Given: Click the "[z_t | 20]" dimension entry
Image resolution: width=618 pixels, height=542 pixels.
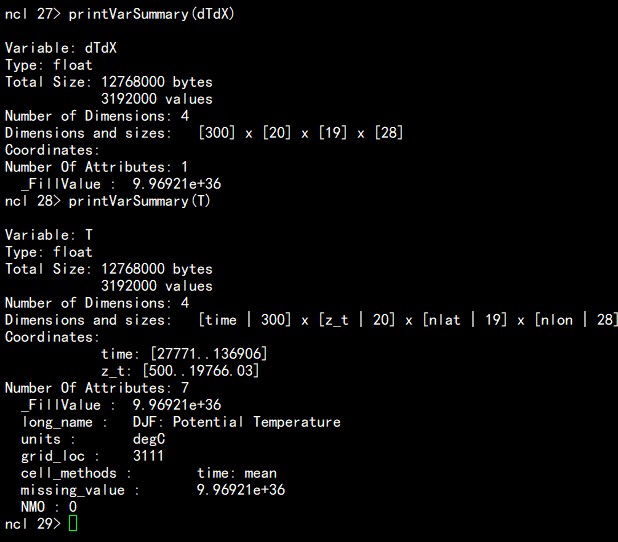Looking at the screenshot, I should (x=356, y=320).
